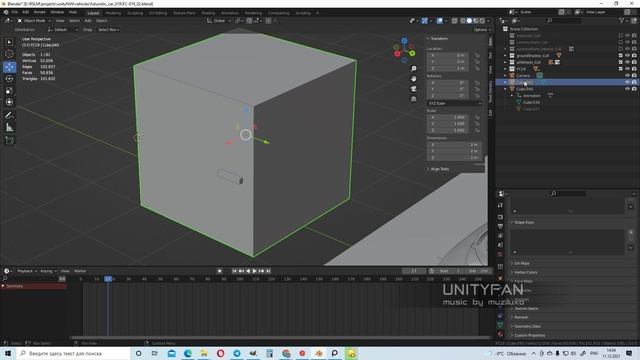Toggle viewport gizmos button
Image resolution: width=640 pixels, height=360 pixels.
click(x=424, y=20)
